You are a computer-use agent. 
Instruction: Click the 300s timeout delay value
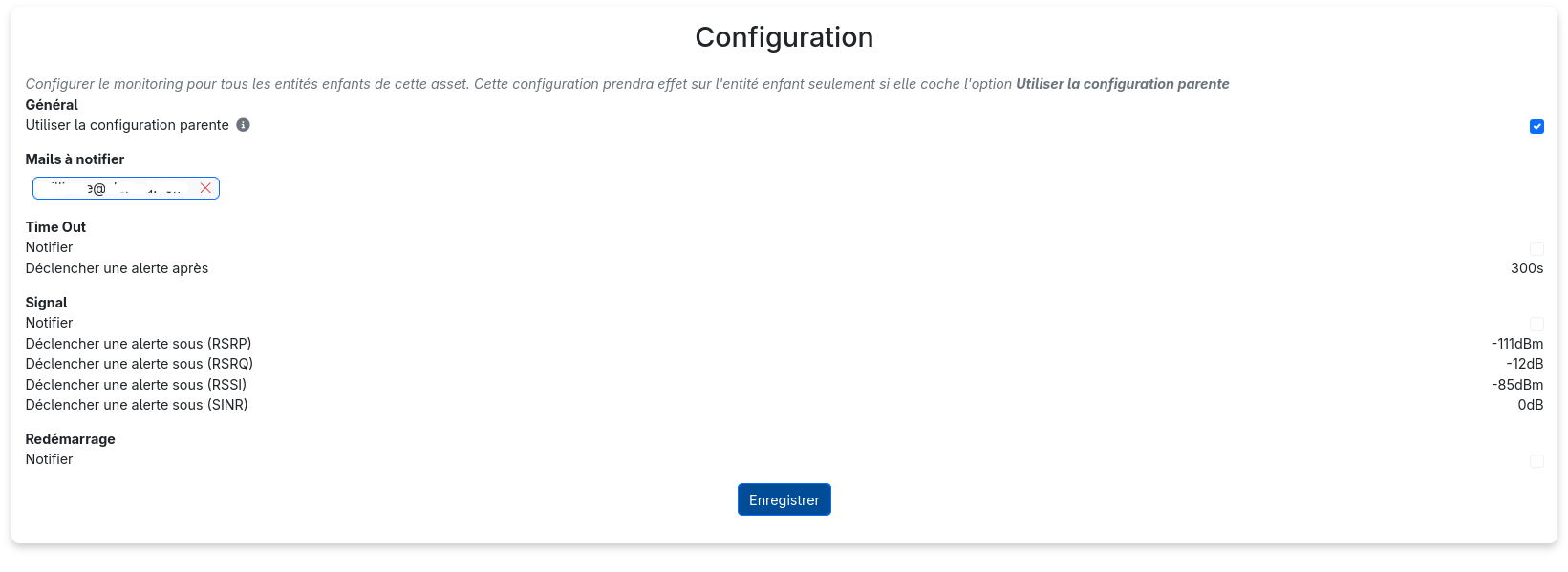[x=1526, y=268]
